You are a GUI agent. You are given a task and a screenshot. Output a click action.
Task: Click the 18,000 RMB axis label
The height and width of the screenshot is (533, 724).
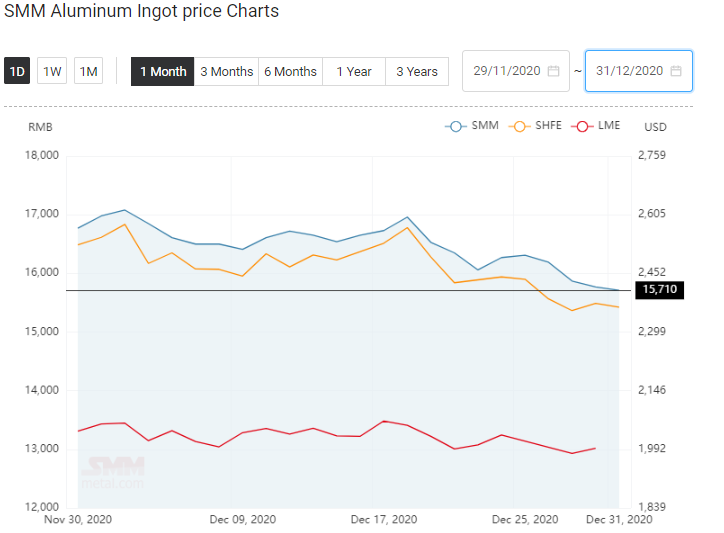tap(42, 155)
